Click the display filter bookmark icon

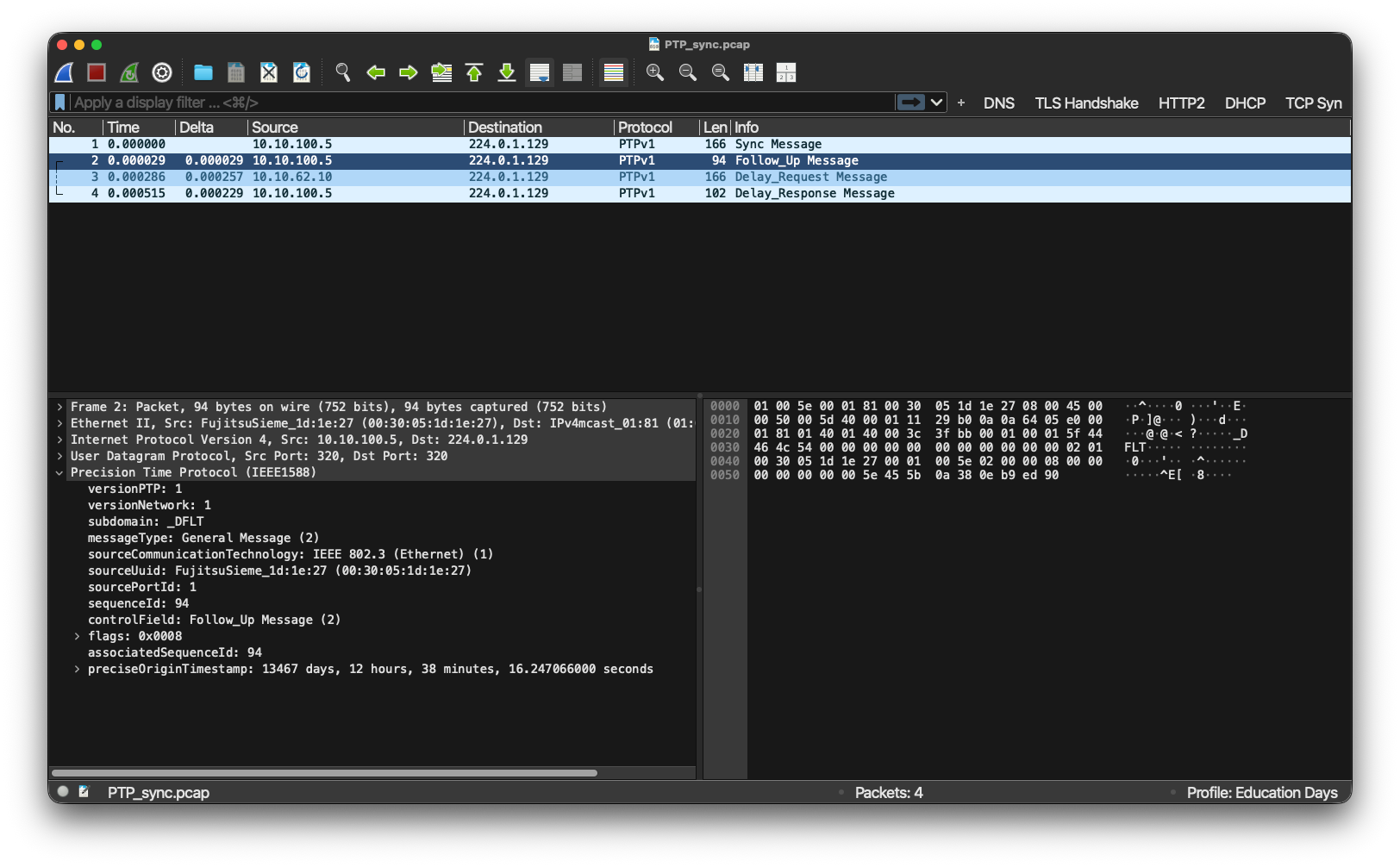point(59,103)
